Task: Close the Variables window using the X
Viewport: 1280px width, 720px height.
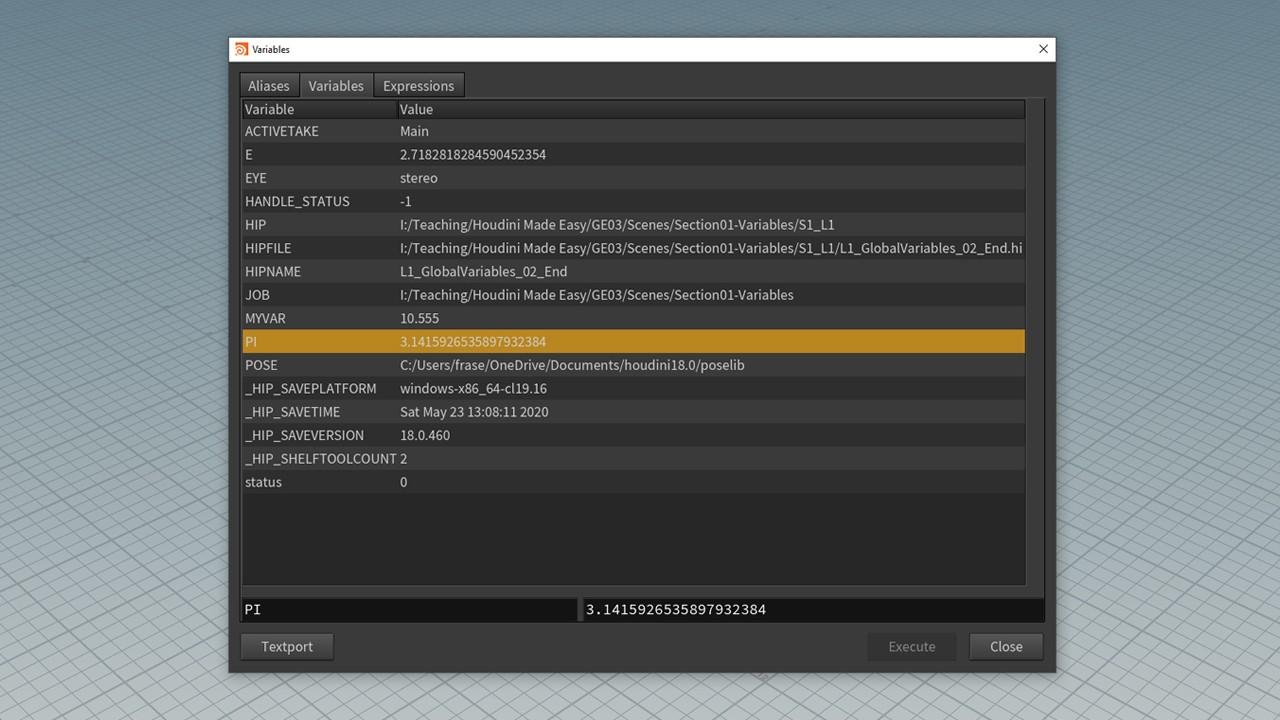Action: (x=1043, y=49)
